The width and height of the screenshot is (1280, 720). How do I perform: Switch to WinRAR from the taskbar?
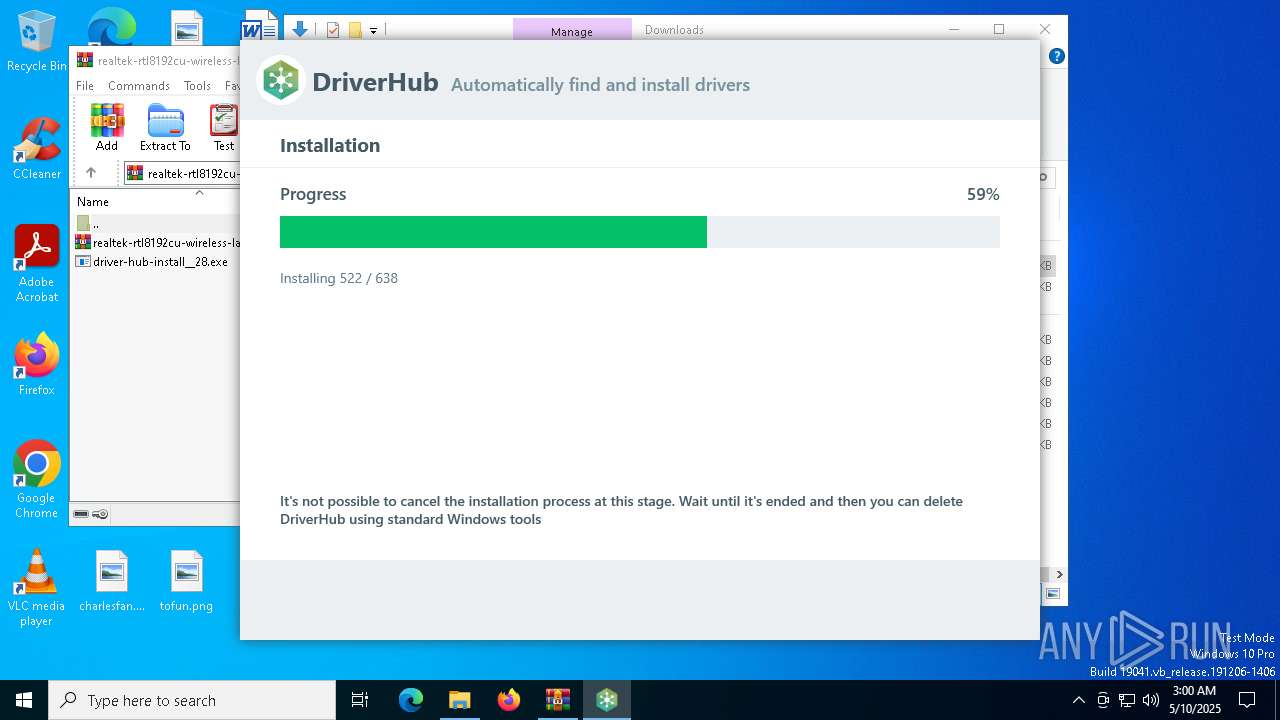pos(557,700)
